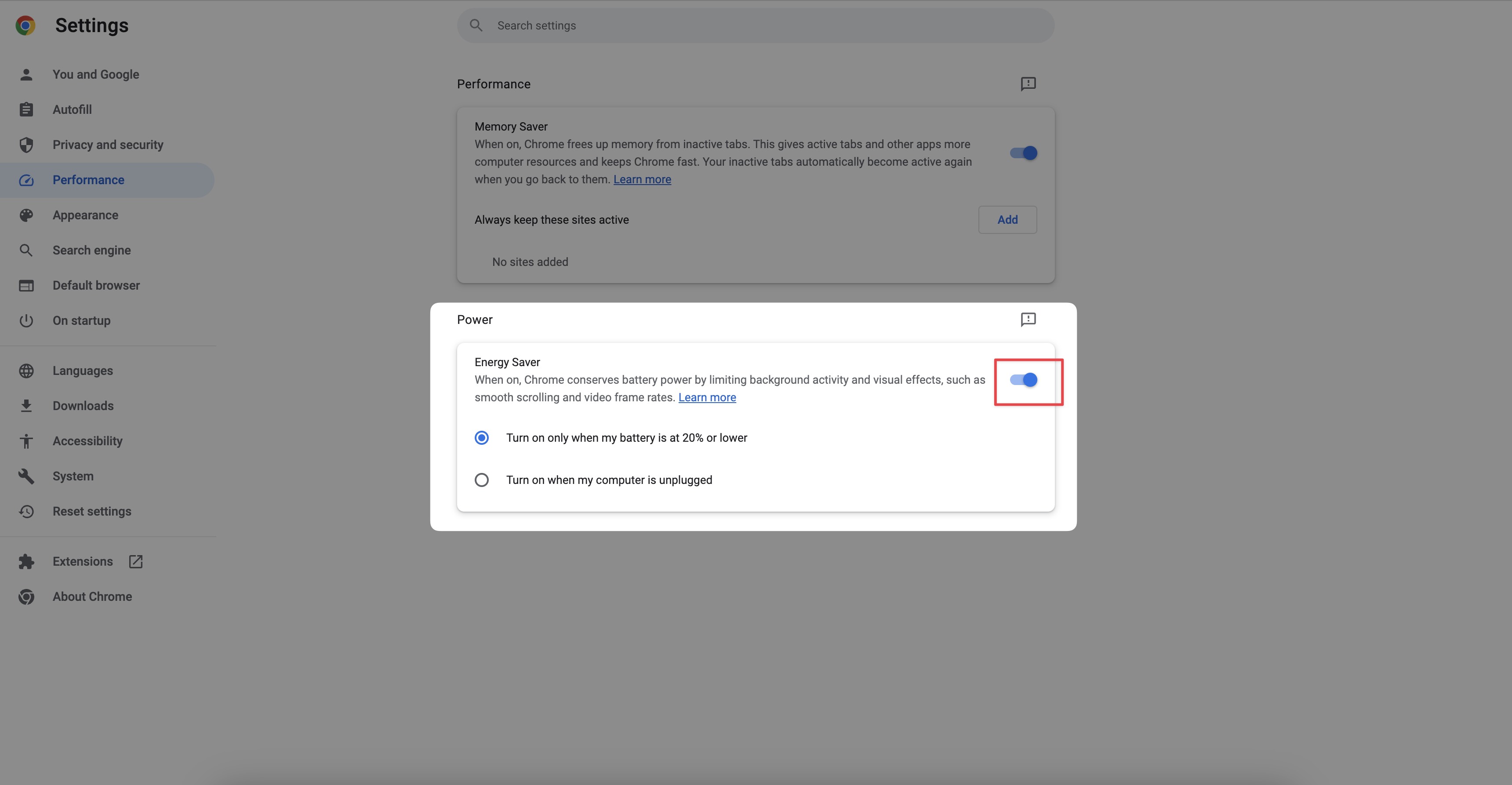Select battery at 20% or lower option
This screenshot has width=1512, height=785.
click(x=481, y=438)
